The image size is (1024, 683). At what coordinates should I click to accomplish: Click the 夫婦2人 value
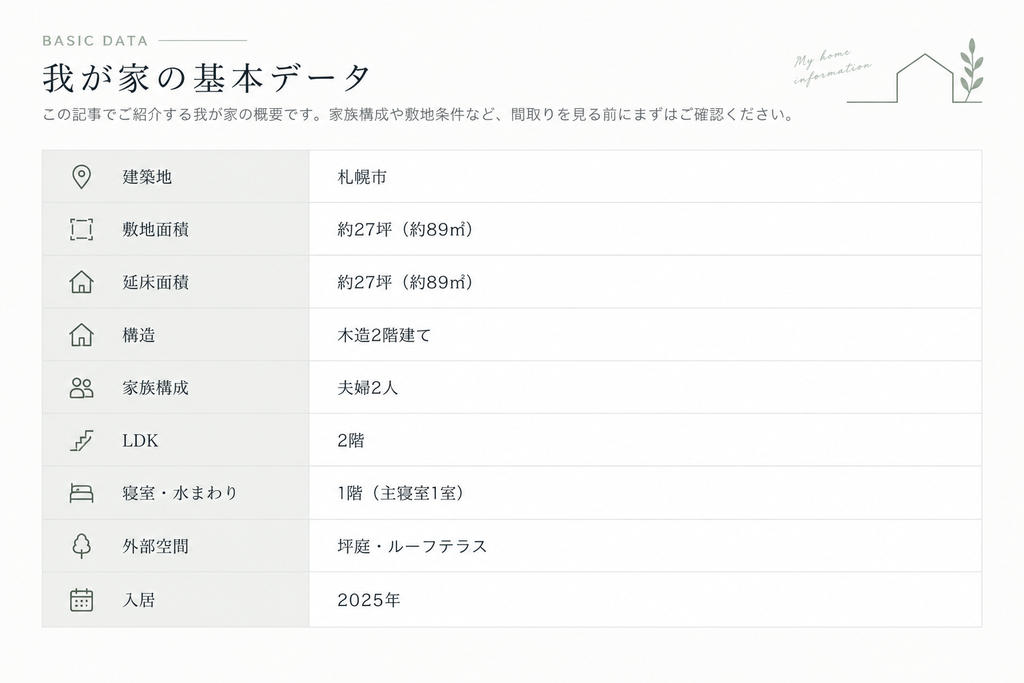click(x=367, y=388)
